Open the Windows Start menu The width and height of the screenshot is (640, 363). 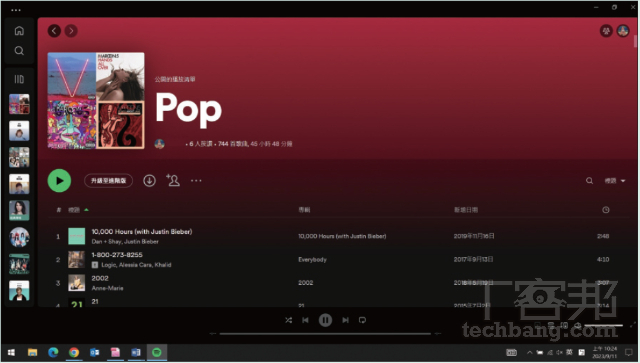(11, 352)
